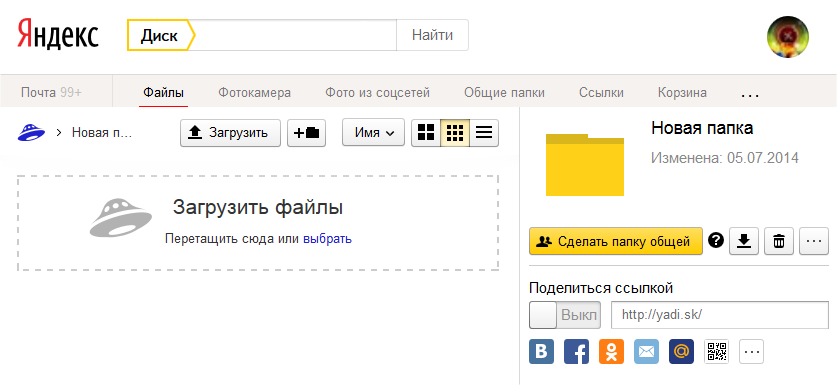Create a new folder with plus-folder icon
Image resolution: width=837 pixels, height=385 pixels.
pos(306,132)
